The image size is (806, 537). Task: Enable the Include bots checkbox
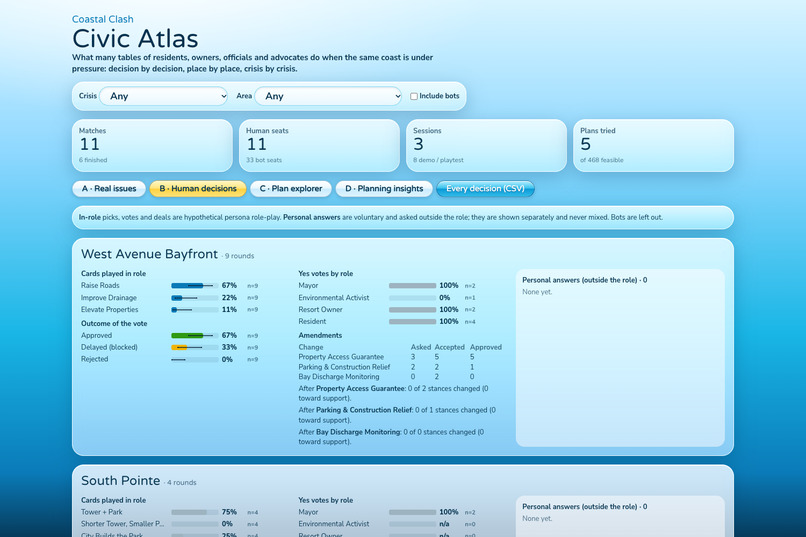pyautogui.click(x=414, y=96)
